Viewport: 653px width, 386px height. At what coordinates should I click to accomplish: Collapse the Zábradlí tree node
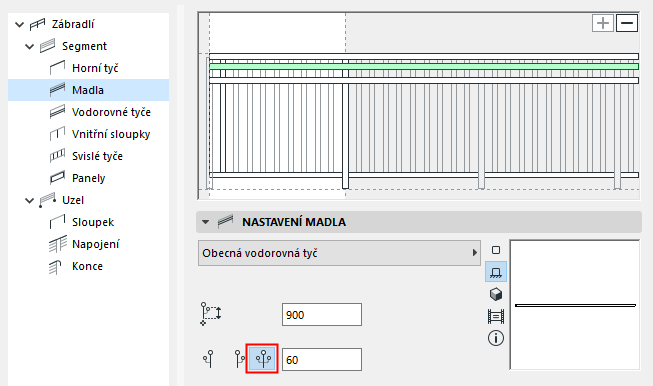pos(20,25)
